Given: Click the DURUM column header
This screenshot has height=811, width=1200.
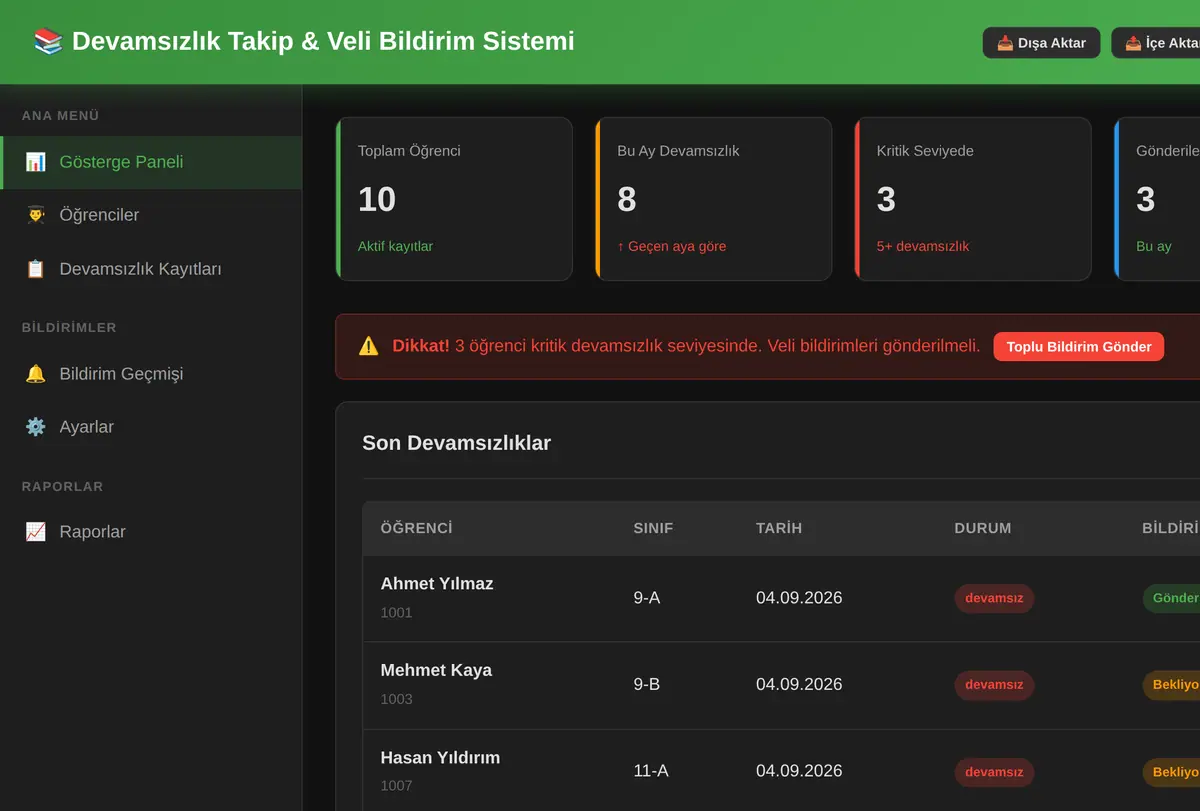Looking at the screenshot, I should 983,528.
